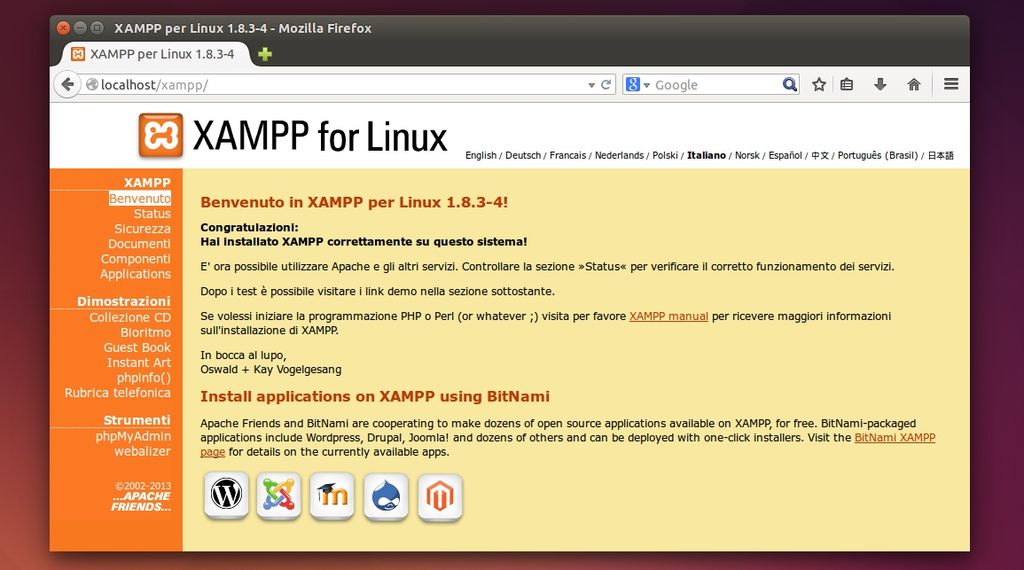Viewport: 1024px width, 570px height.
Task: Bookmark this page with star icon
Action: pos(819,85)
